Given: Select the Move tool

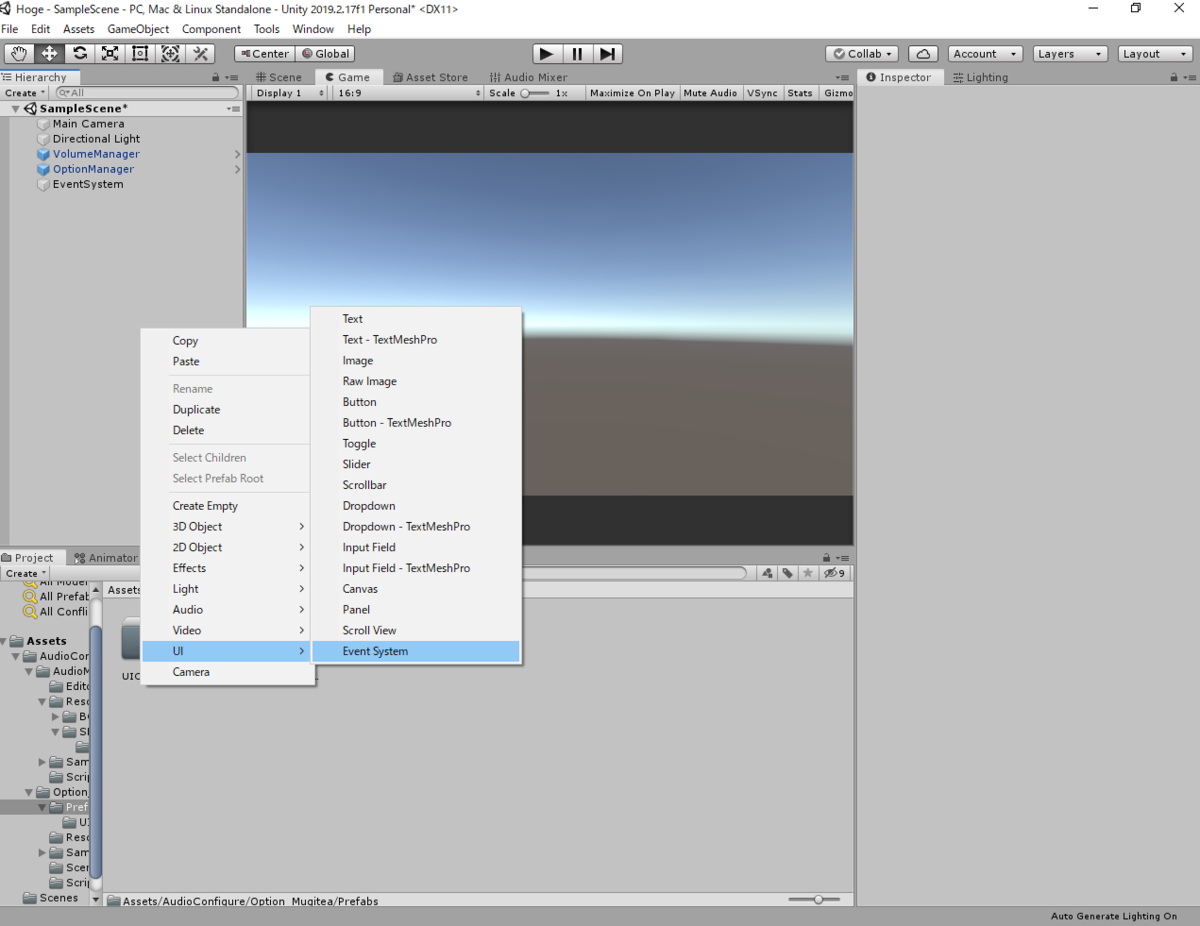Looking at the screenshot, I should [x=48, y=53].
